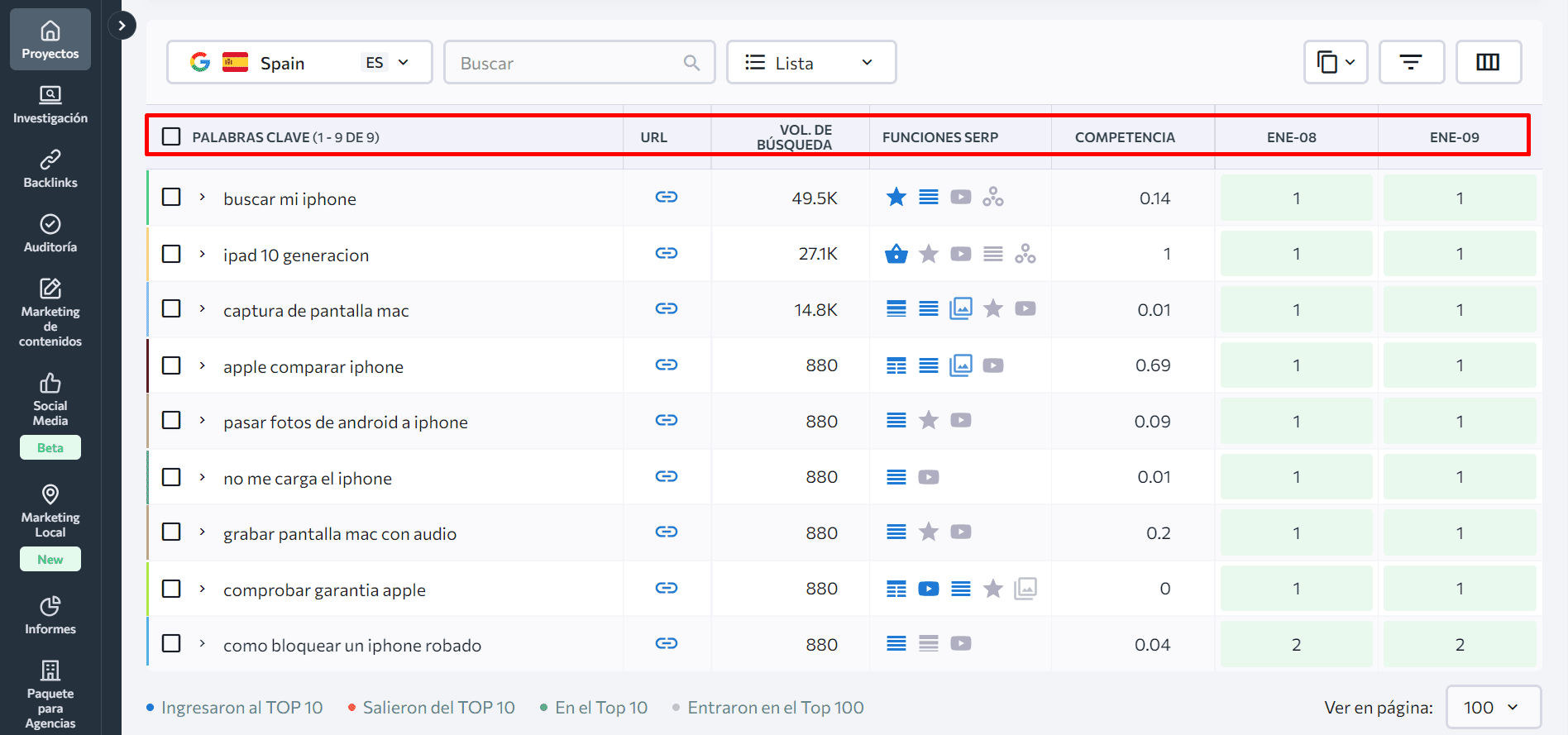Tick the checkbox for comprobar garantia apple
Screen dimensions: 1568x735
click(x=171, y=589)
